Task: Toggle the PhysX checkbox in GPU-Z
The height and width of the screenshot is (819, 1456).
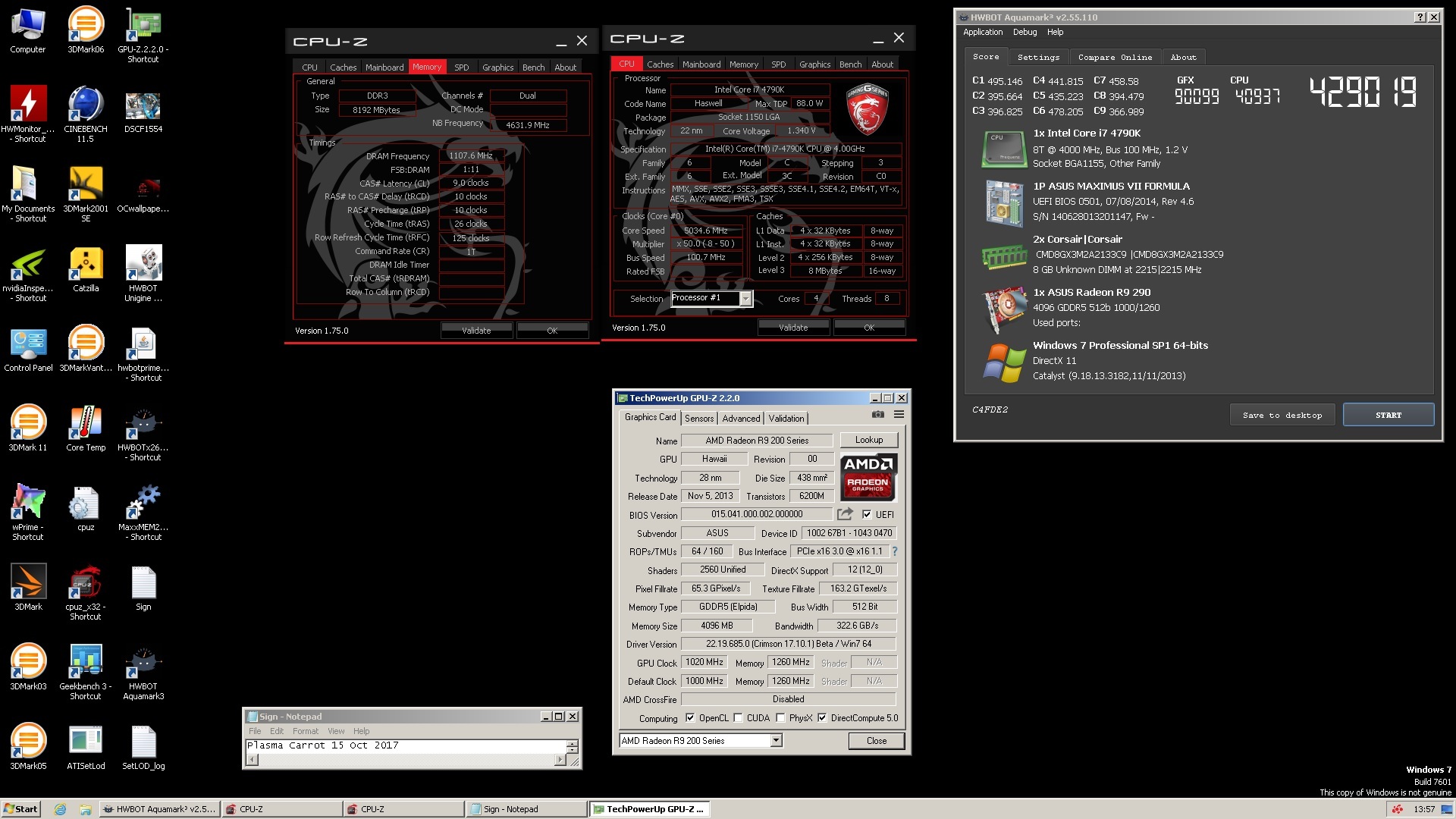Action: 780,717
